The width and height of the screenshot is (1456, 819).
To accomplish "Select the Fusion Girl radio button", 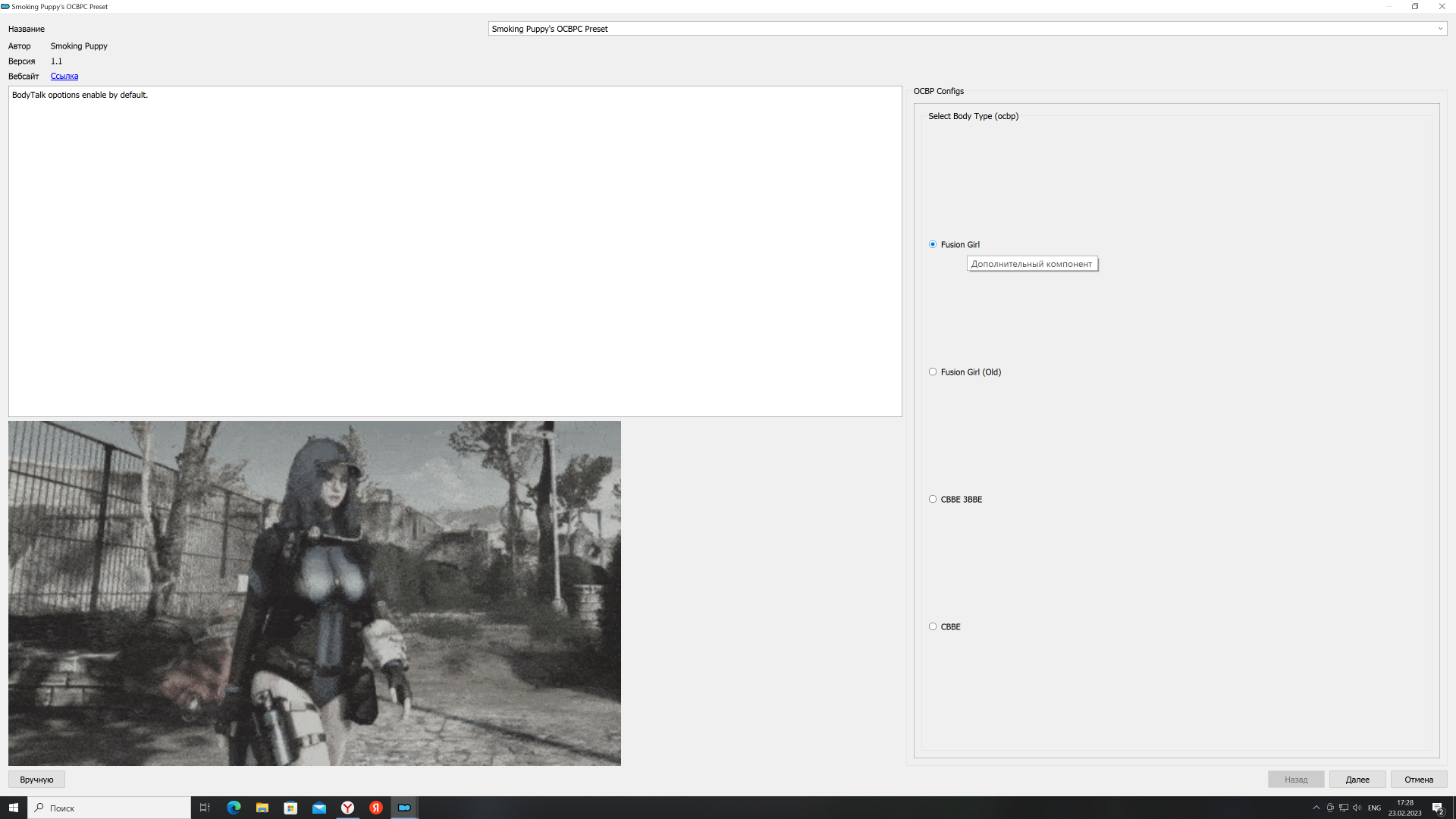I will [933, 244].
